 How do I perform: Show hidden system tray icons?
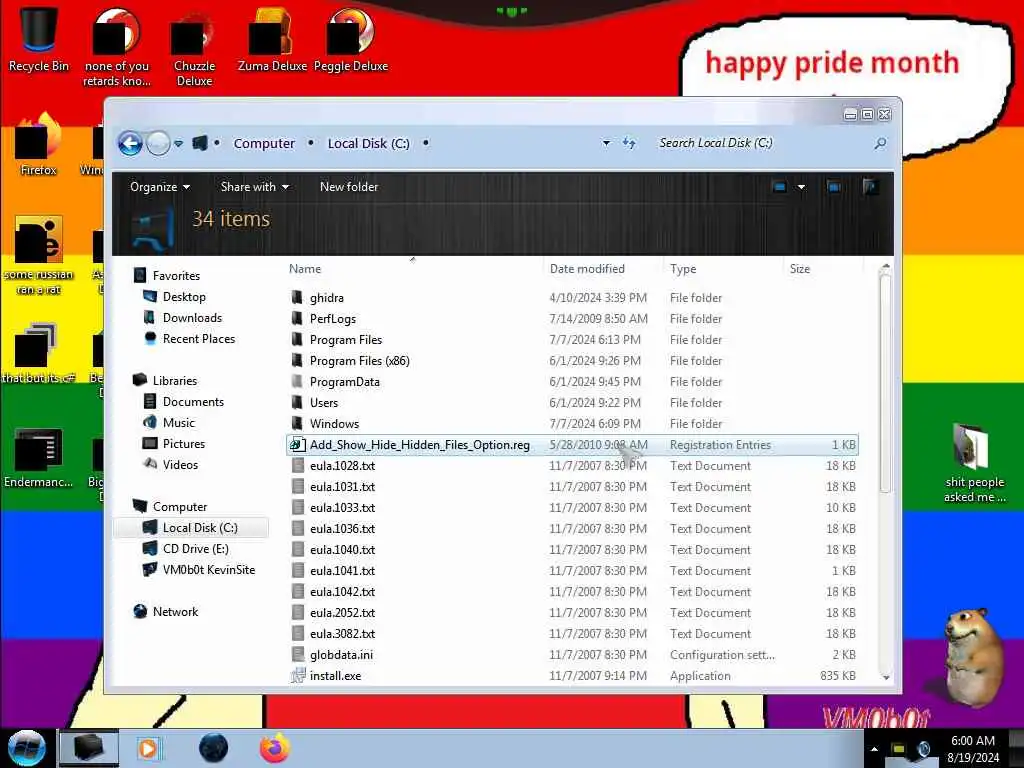click(874, 748)
